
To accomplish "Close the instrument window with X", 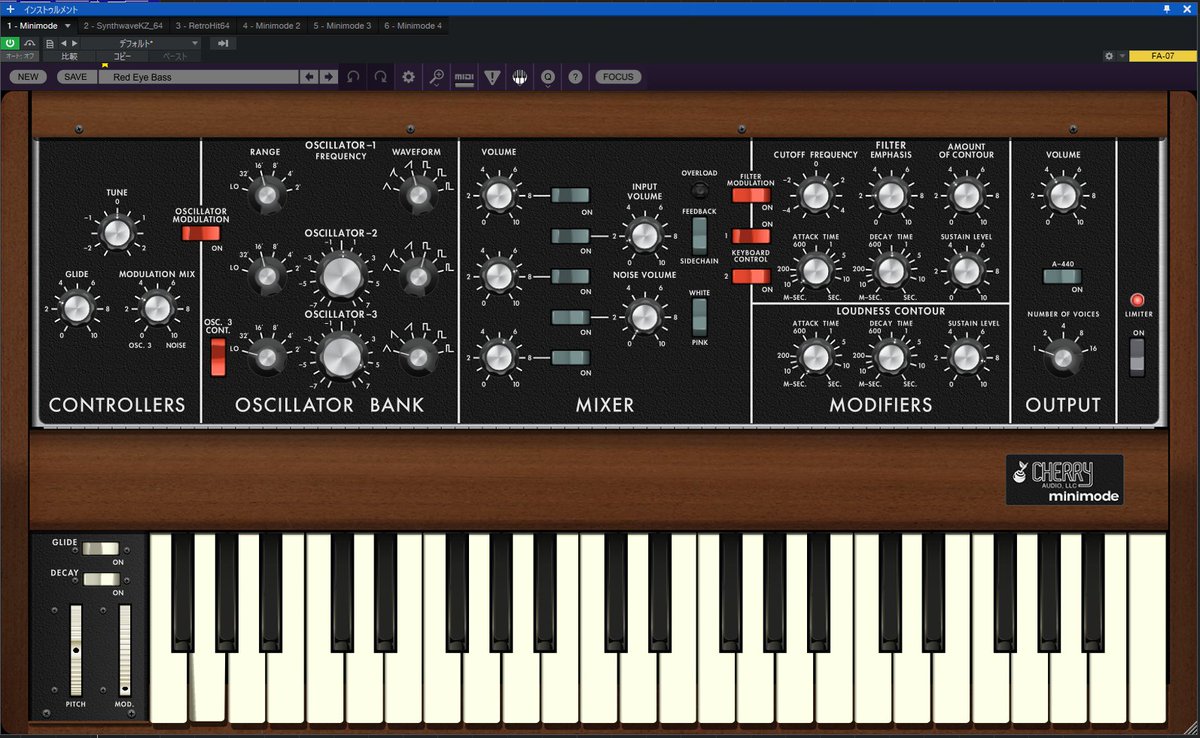I will [1188, 8].
